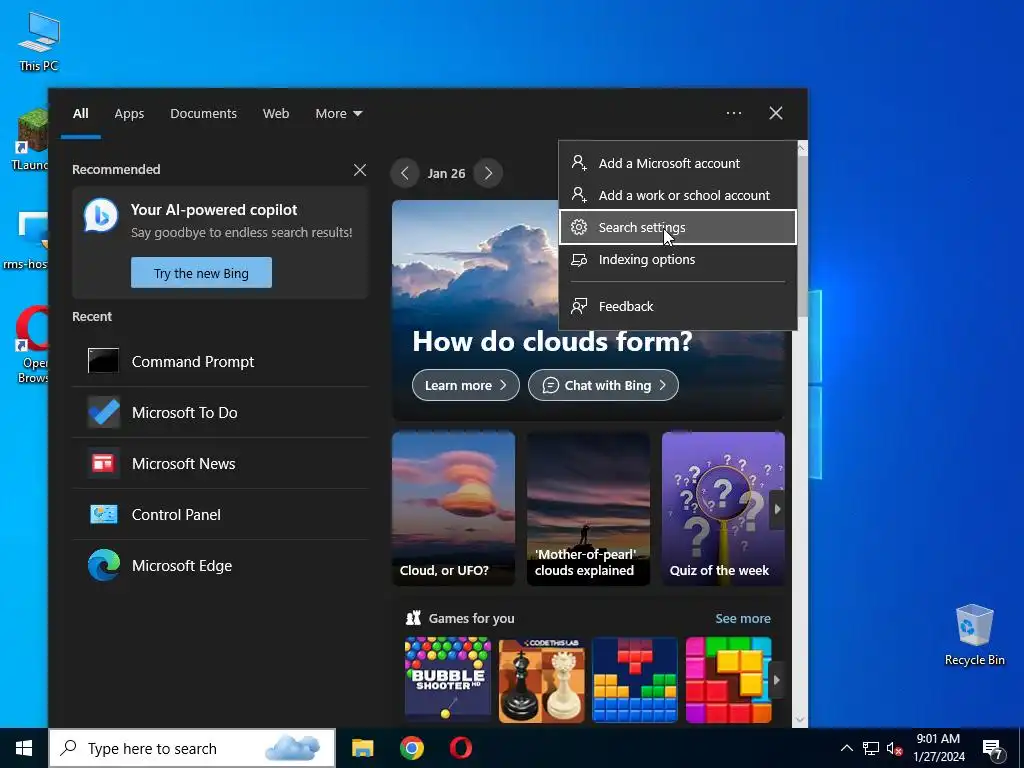This screenshot has height=768, width=1024.
Task: Click the How do clouds form? headline
Action: [552, 341]
